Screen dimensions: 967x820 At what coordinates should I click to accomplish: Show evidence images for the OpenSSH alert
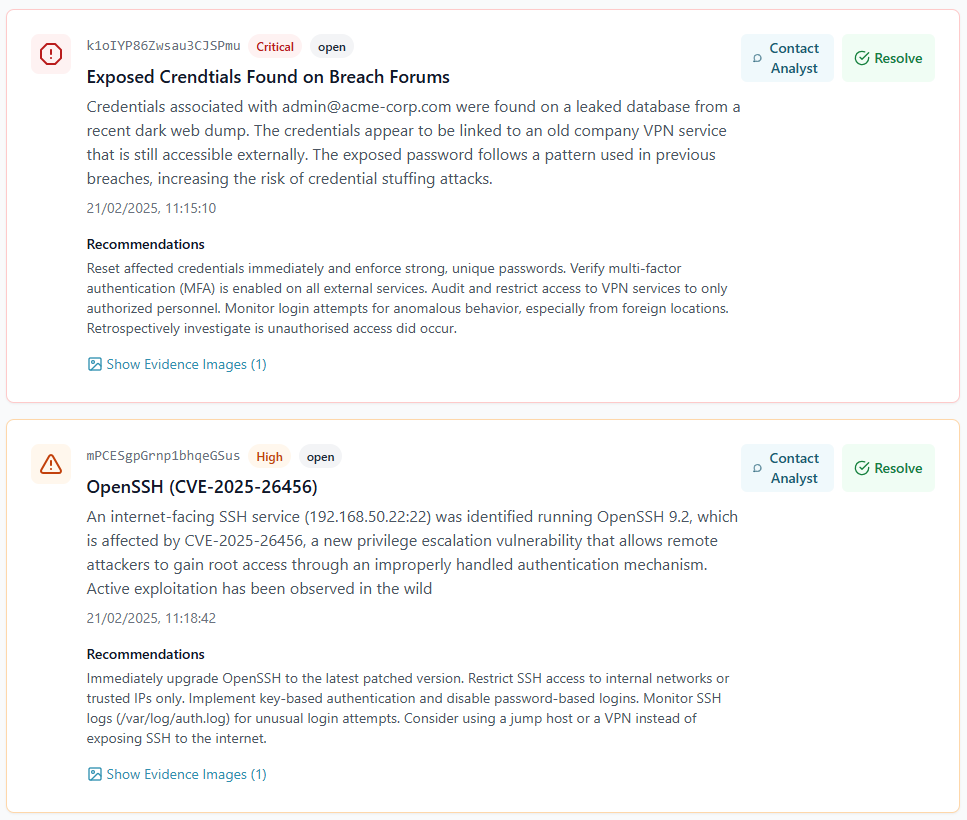point(186,775)
